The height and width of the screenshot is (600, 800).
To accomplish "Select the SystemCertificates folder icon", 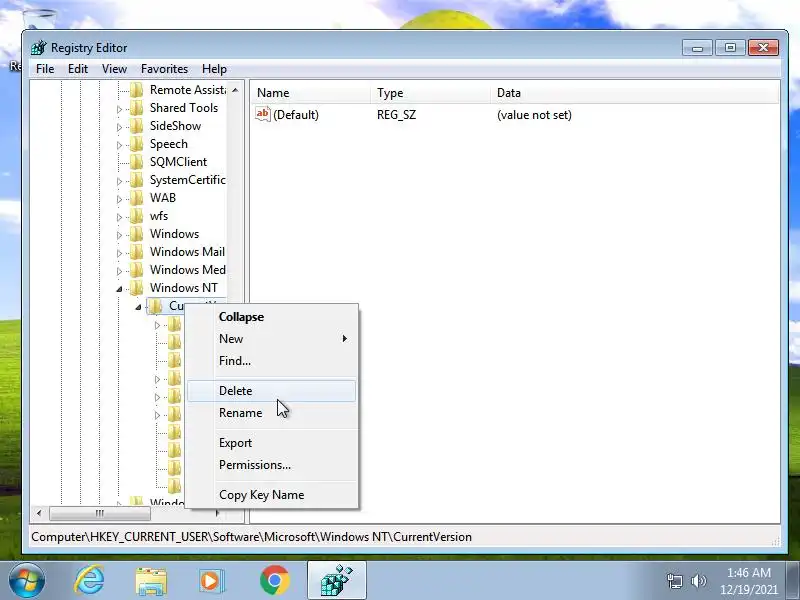I will tap(136, 180).
